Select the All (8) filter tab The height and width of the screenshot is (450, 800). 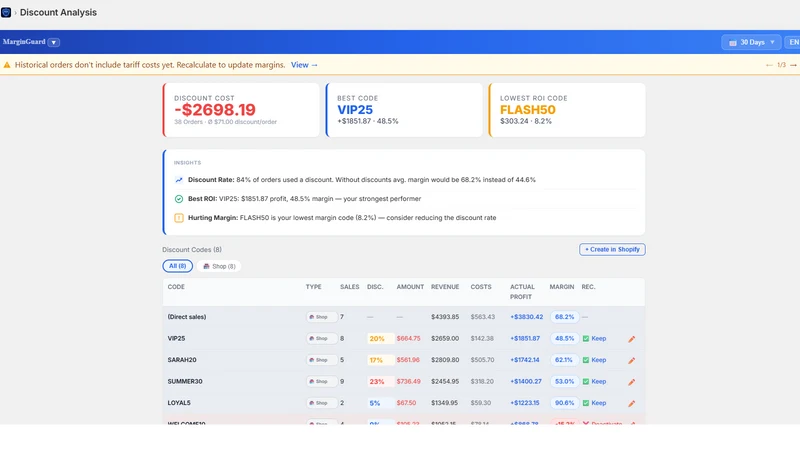(x=178, y=266)
